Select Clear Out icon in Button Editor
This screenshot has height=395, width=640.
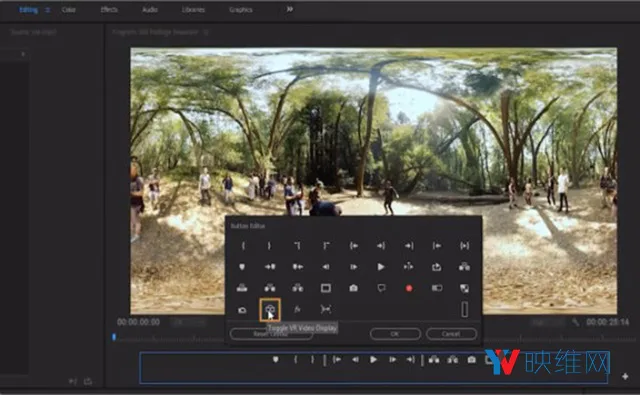[326, 246]
